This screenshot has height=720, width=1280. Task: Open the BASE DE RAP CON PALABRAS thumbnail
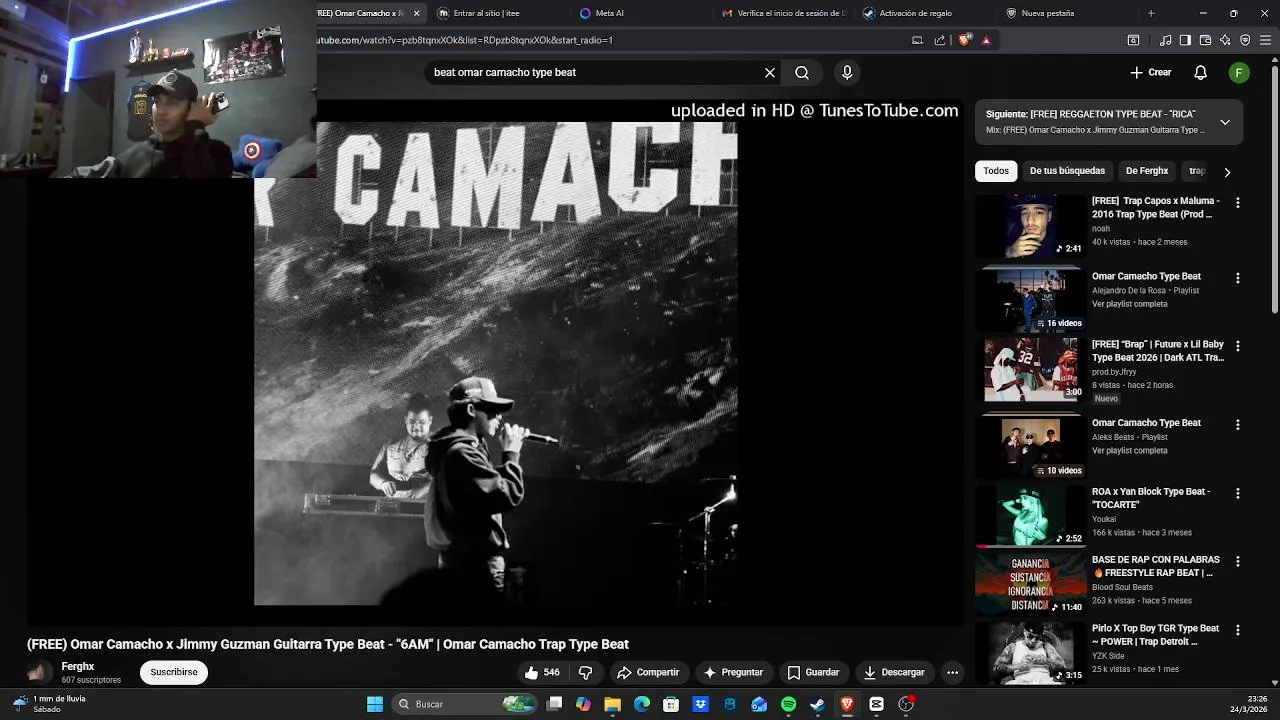[1030, 584]
